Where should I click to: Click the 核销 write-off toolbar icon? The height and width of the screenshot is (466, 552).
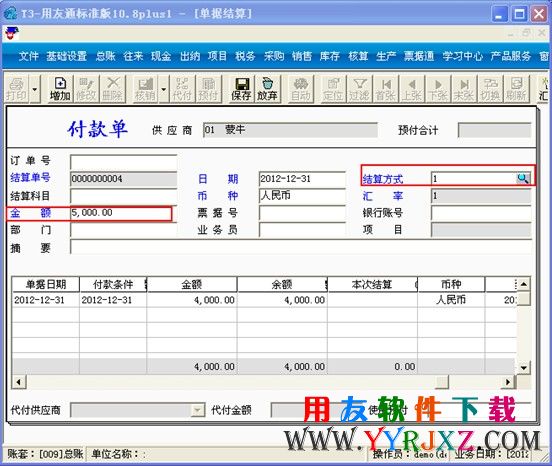point(145,89)
